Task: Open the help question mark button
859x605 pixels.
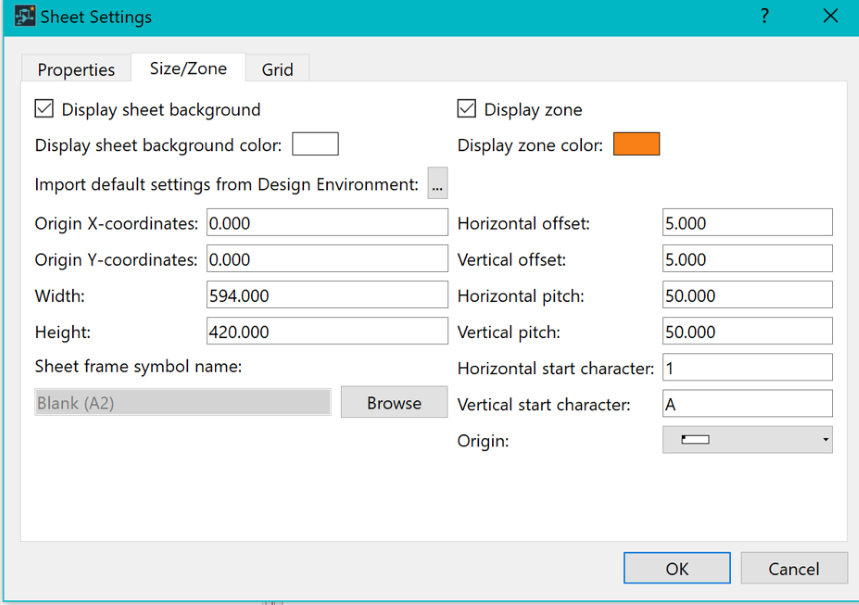Action: click(x=765, y=16)
